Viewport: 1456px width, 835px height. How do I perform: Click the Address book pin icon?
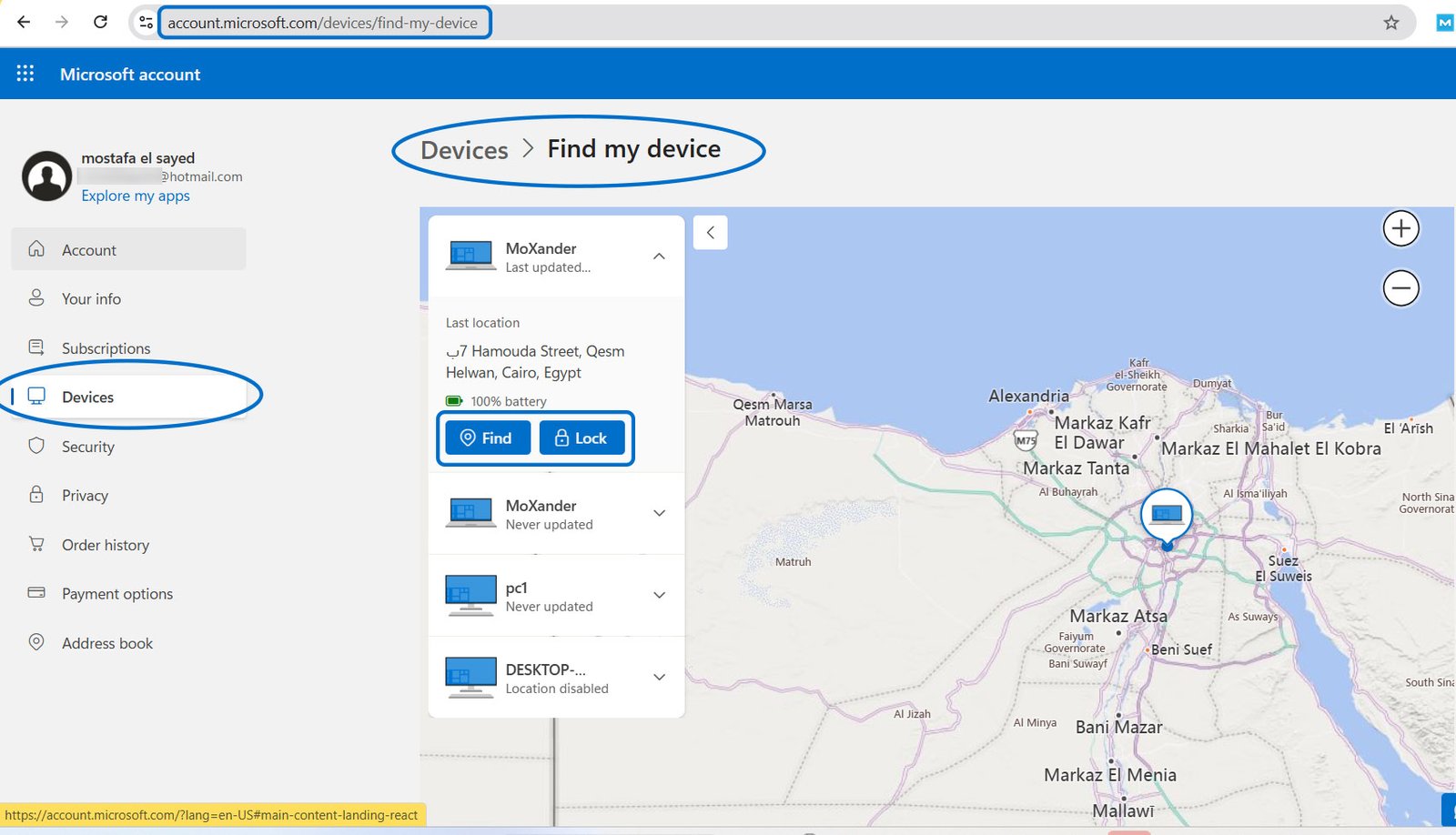(x=36, y=642)
